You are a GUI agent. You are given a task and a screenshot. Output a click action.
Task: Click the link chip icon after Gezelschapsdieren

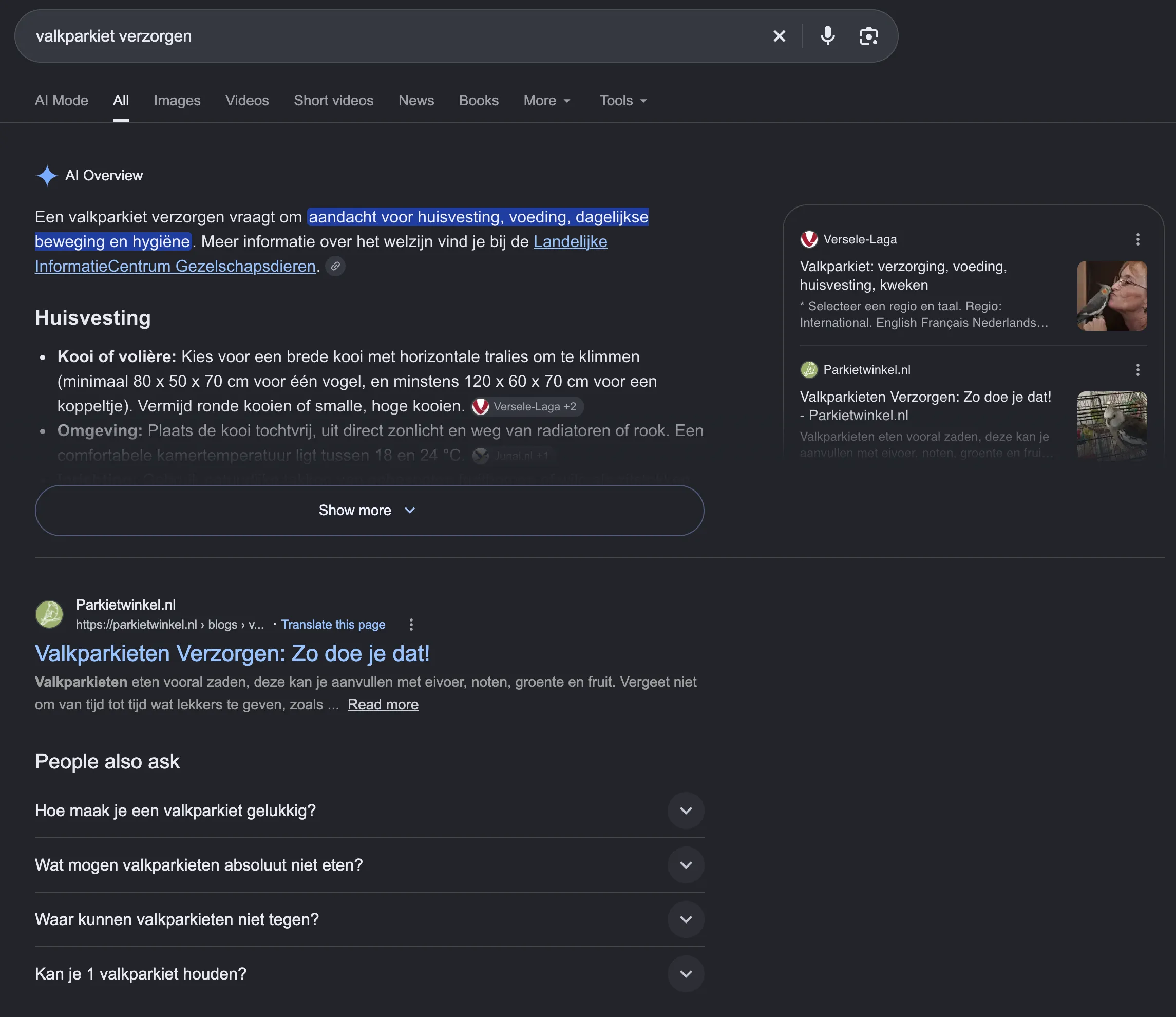[335, 266]
